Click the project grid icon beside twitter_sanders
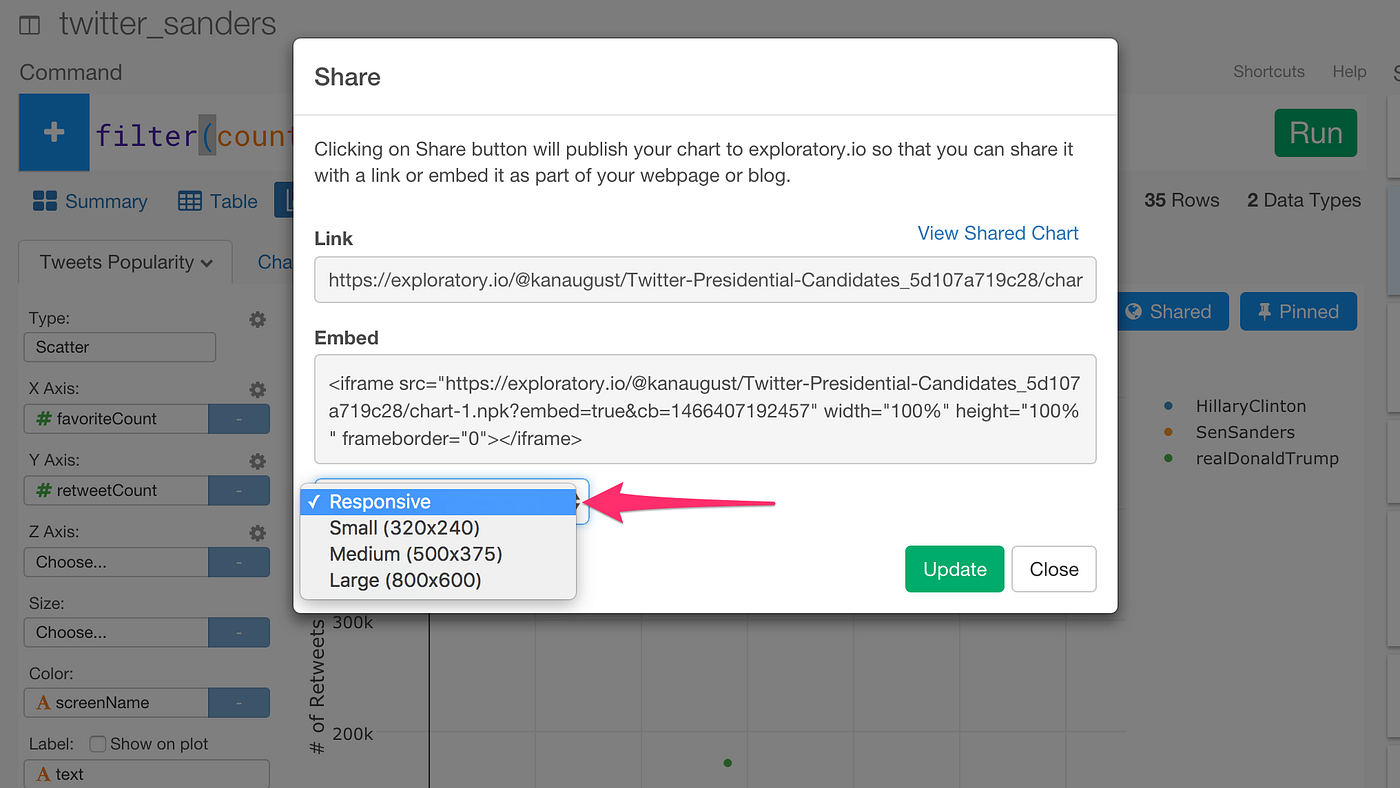Image resolution: width=1400 pixels, height=788 pixels. 29,23
